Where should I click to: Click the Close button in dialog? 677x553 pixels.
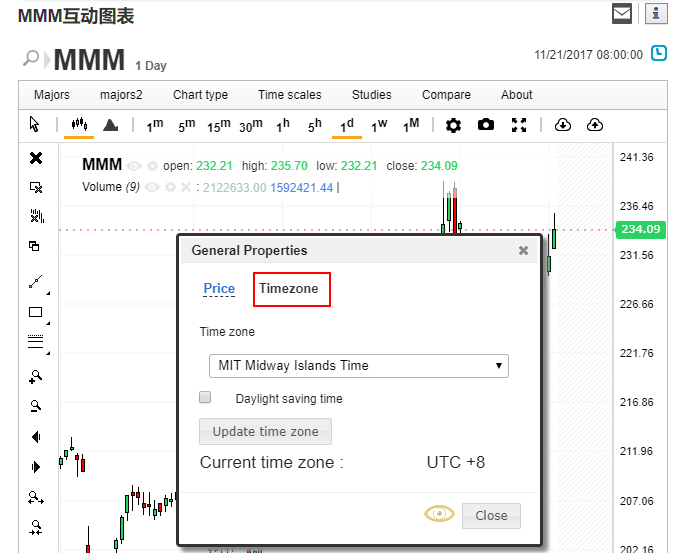491,515
